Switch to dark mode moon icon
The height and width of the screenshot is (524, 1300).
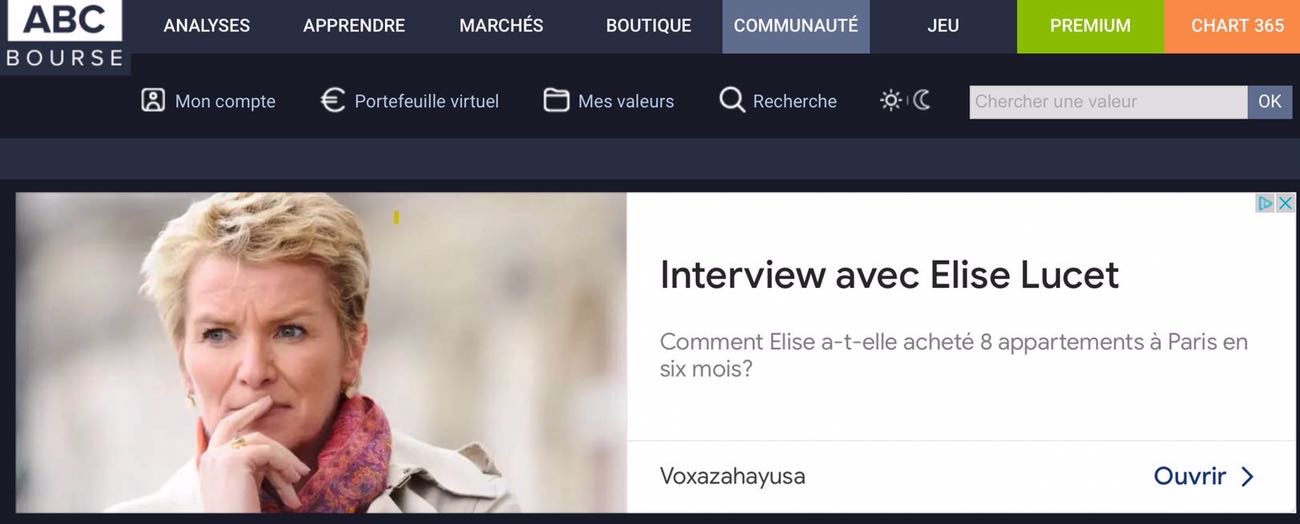[921, 100]
